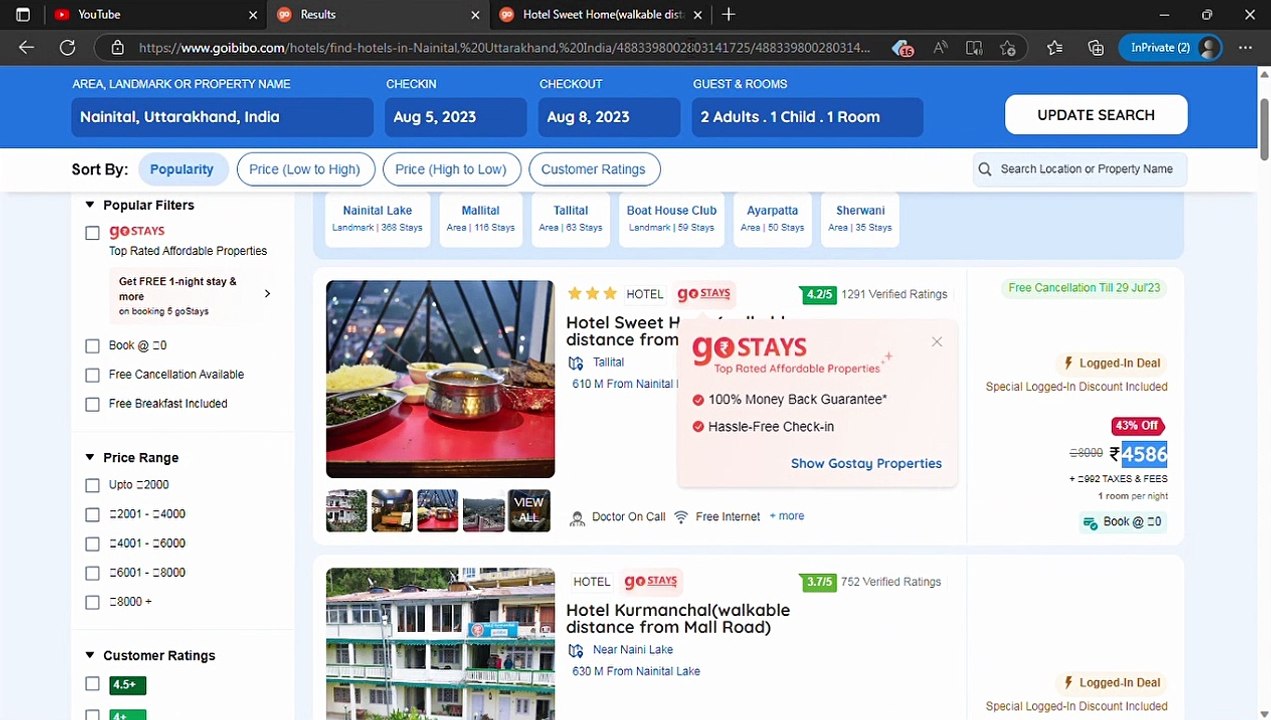Open the browser Settings and more menu
Screen dimensions: 1271x720
[1245, 47]
